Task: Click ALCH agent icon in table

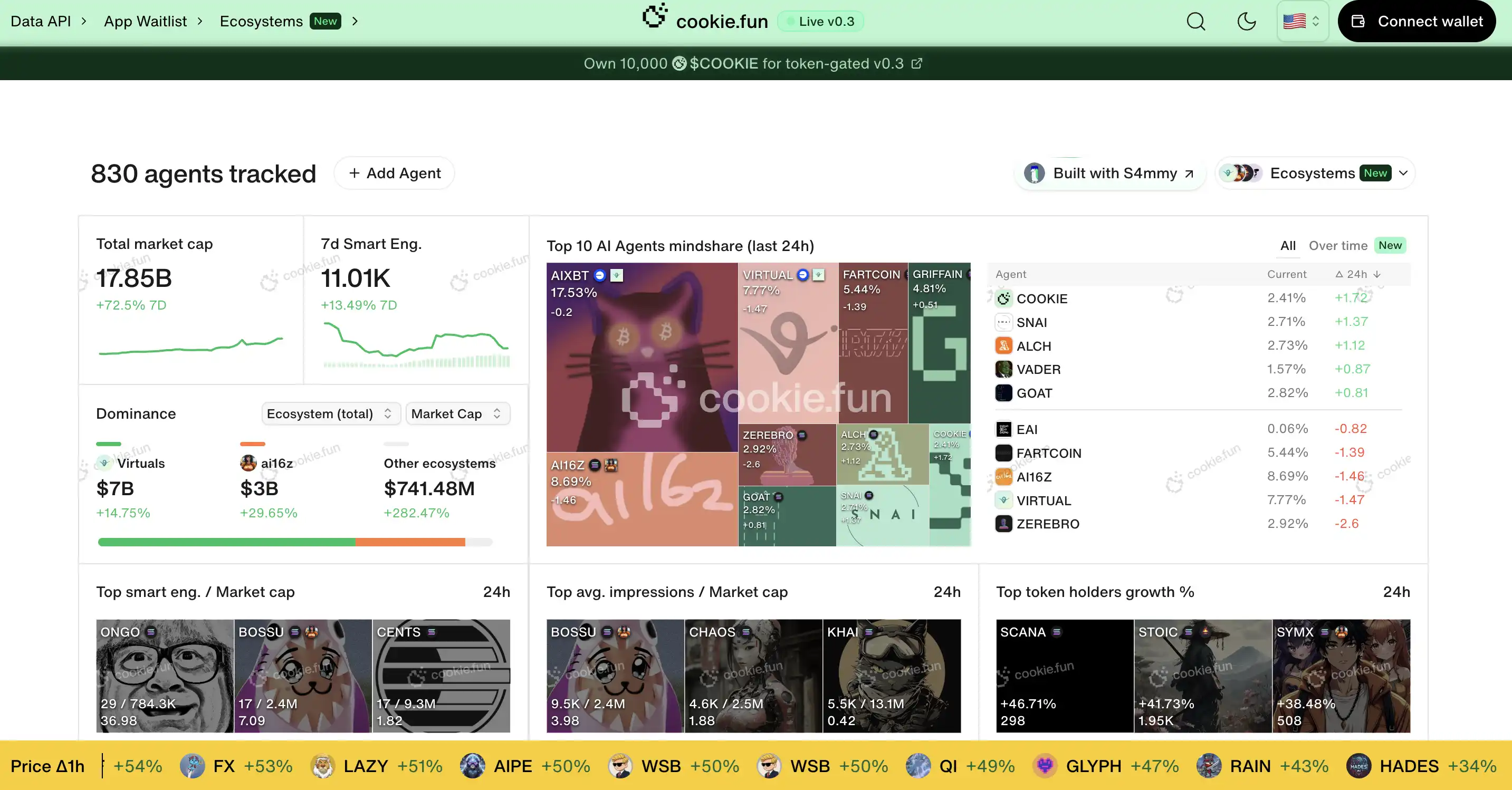Action: [1004, 346]
